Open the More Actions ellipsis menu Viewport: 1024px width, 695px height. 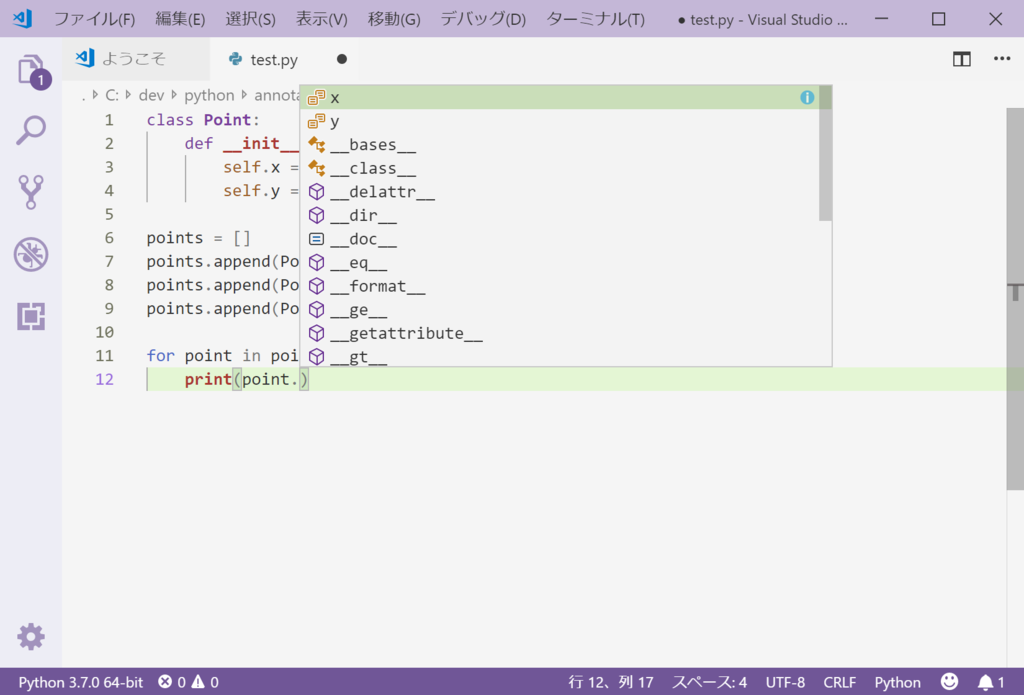(1002, 59)
